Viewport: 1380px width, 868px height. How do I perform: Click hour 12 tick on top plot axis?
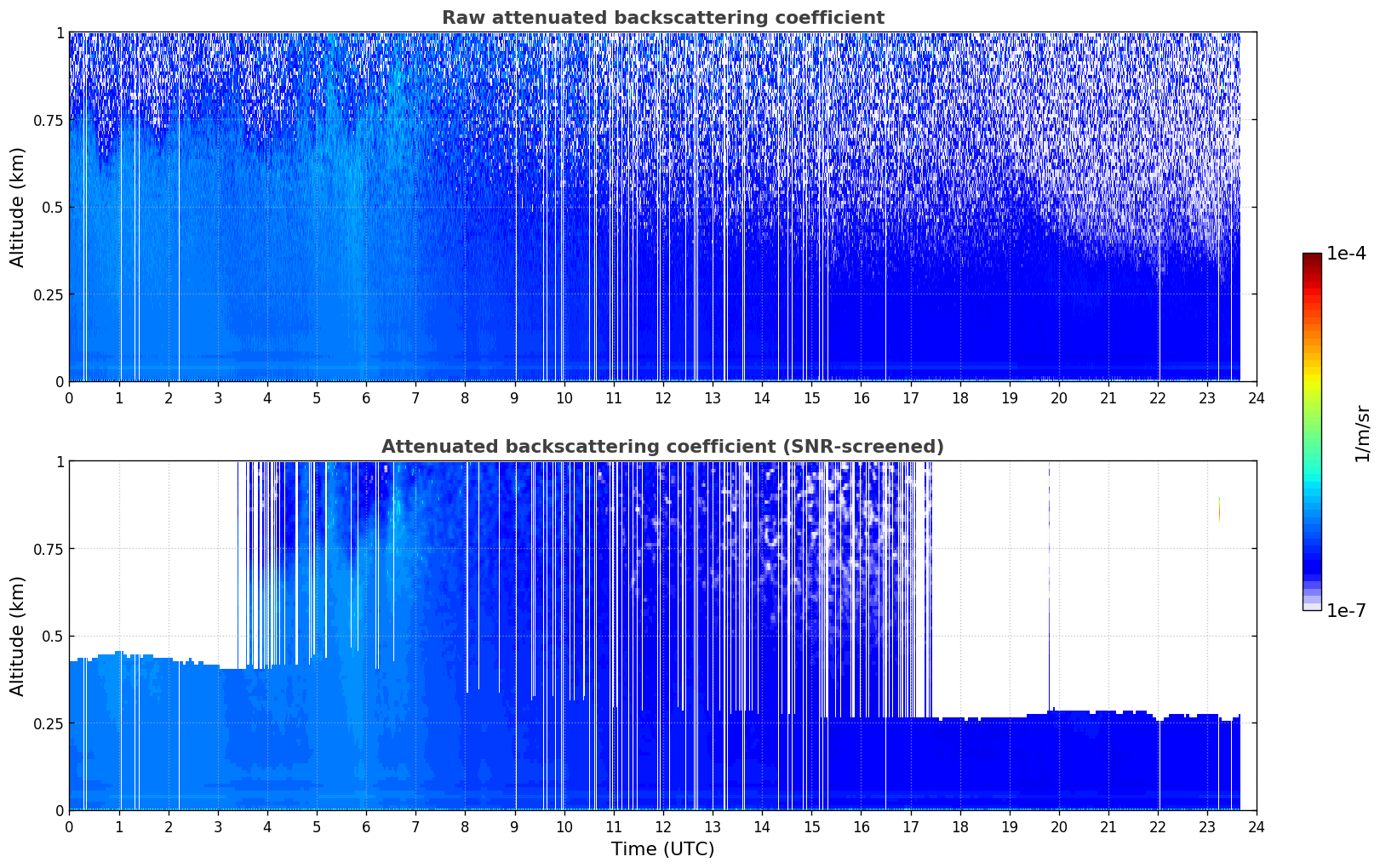pyautogui.click(x=662, y=397)
